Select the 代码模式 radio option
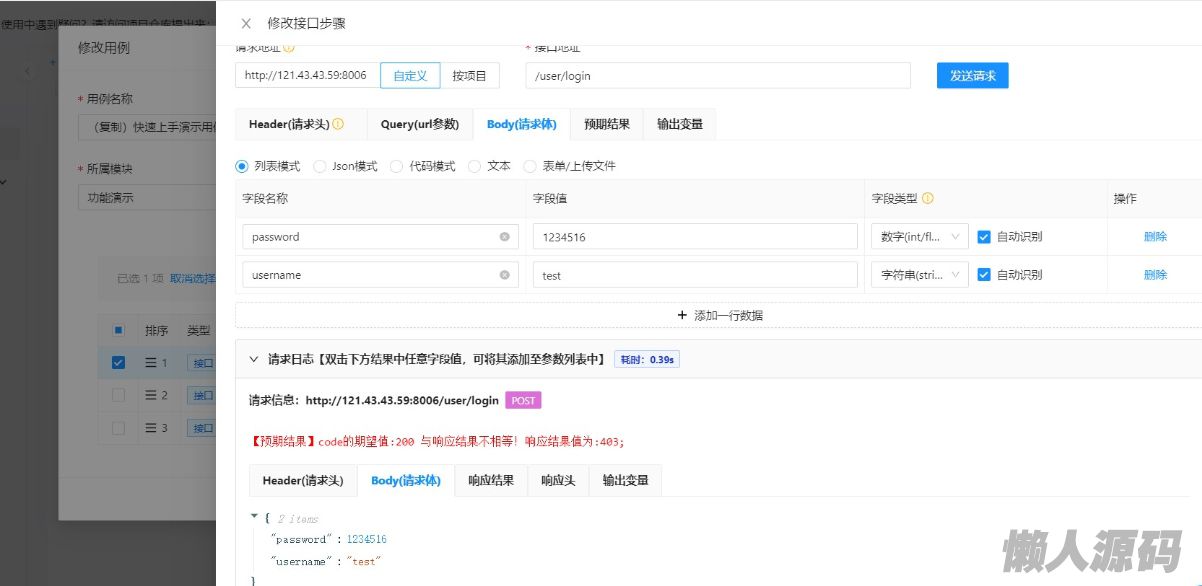Viewport: 1202px width, 586px height. click(397, 166)
